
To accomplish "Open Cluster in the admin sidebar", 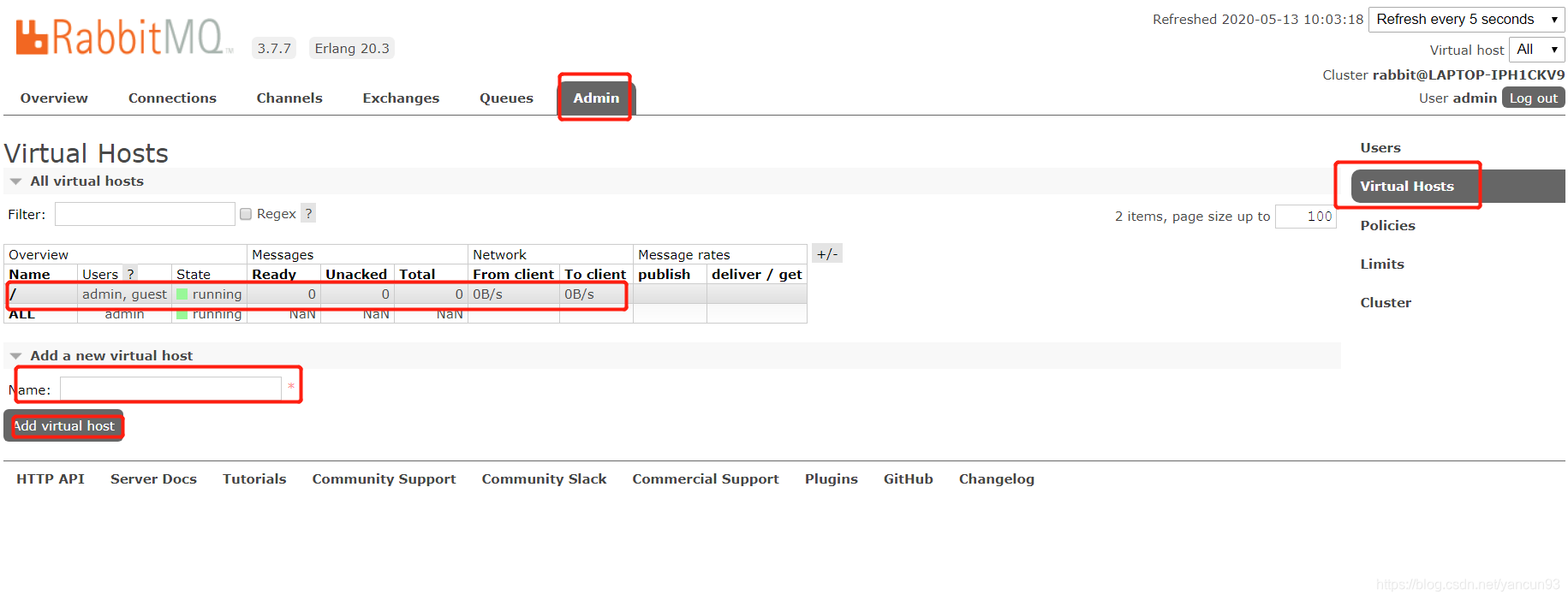I will point(1386,302).
